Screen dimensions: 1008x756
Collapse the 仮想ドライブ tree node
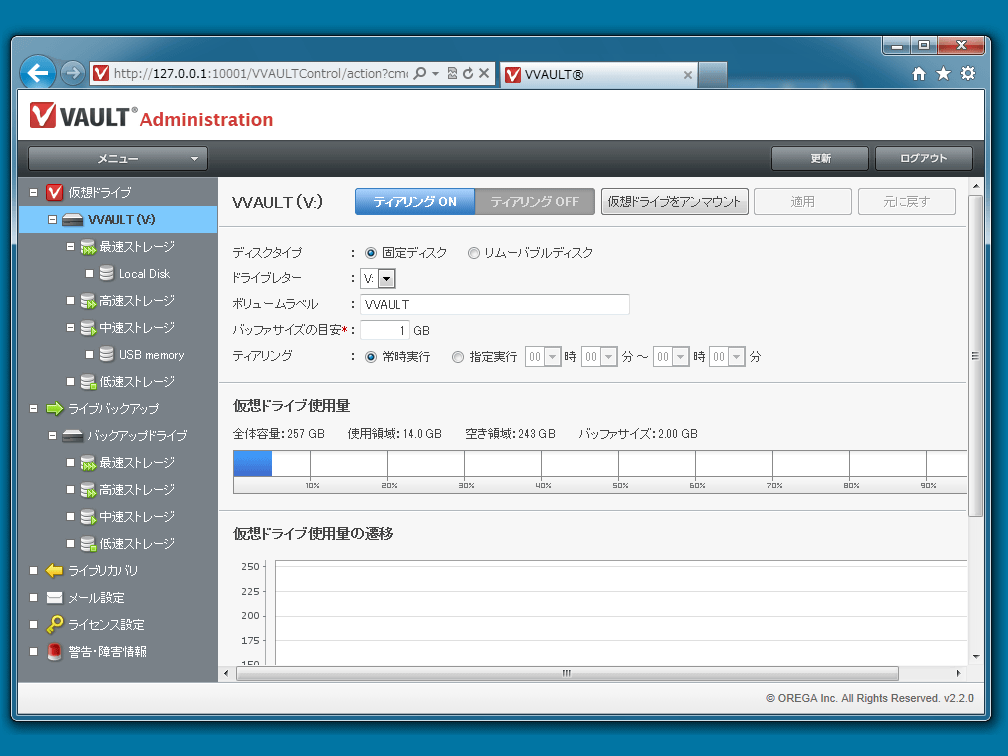[x=34, y=192]
